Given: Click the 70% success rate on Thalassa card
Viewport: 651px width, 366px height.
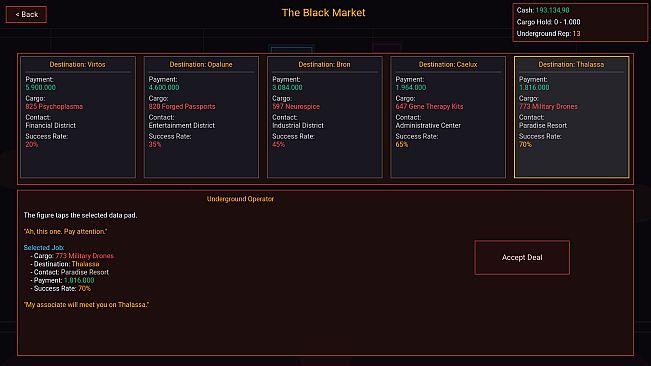Looking at the screenshot, I should 525,144.
